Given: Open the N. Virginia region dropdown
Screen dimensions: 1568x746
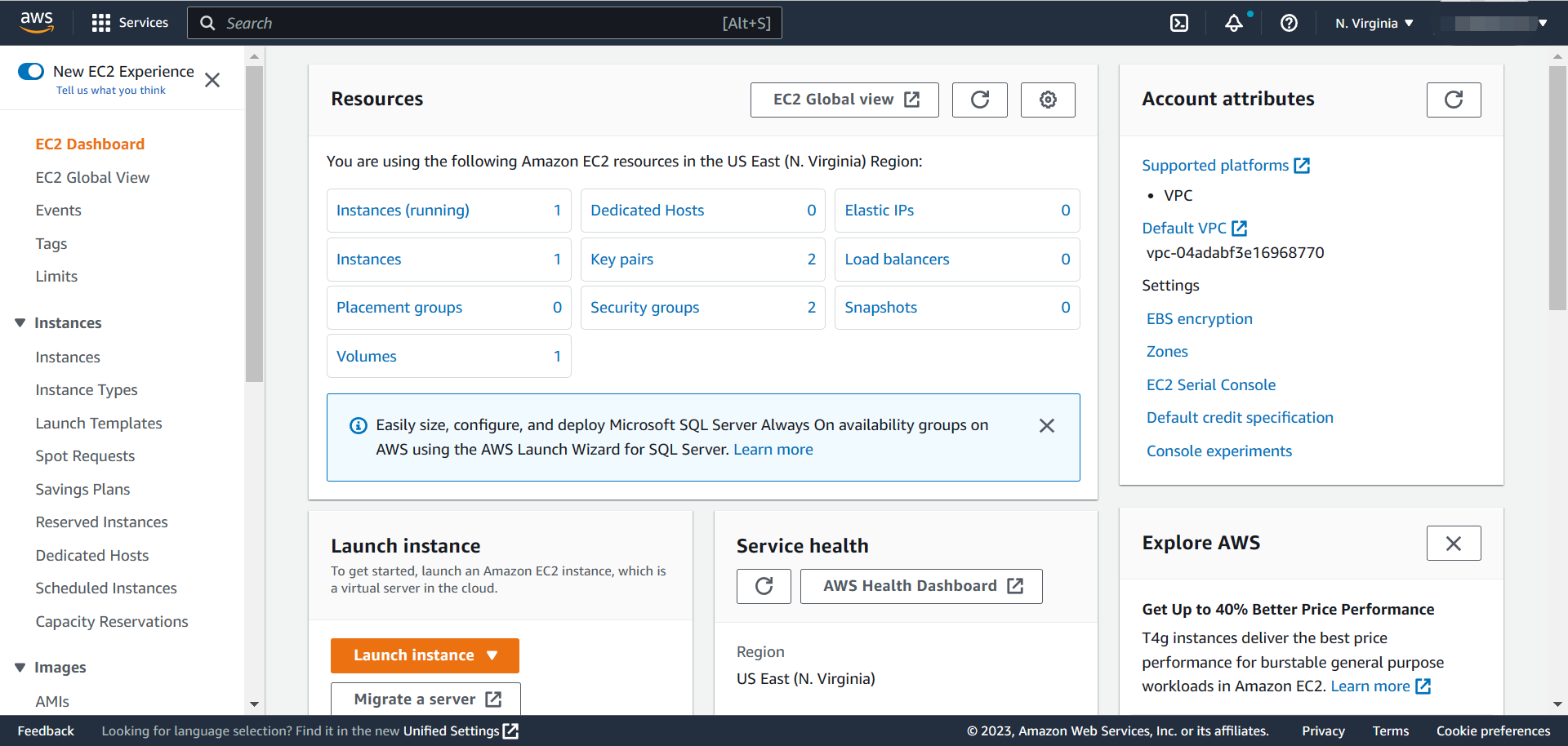Looking at the screenshot, I should point(1374,23).
